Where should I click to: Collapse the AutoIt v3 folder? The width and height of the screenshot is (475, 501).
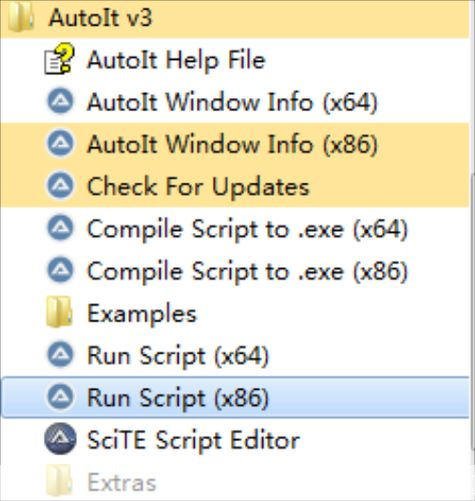coord(235,18)
